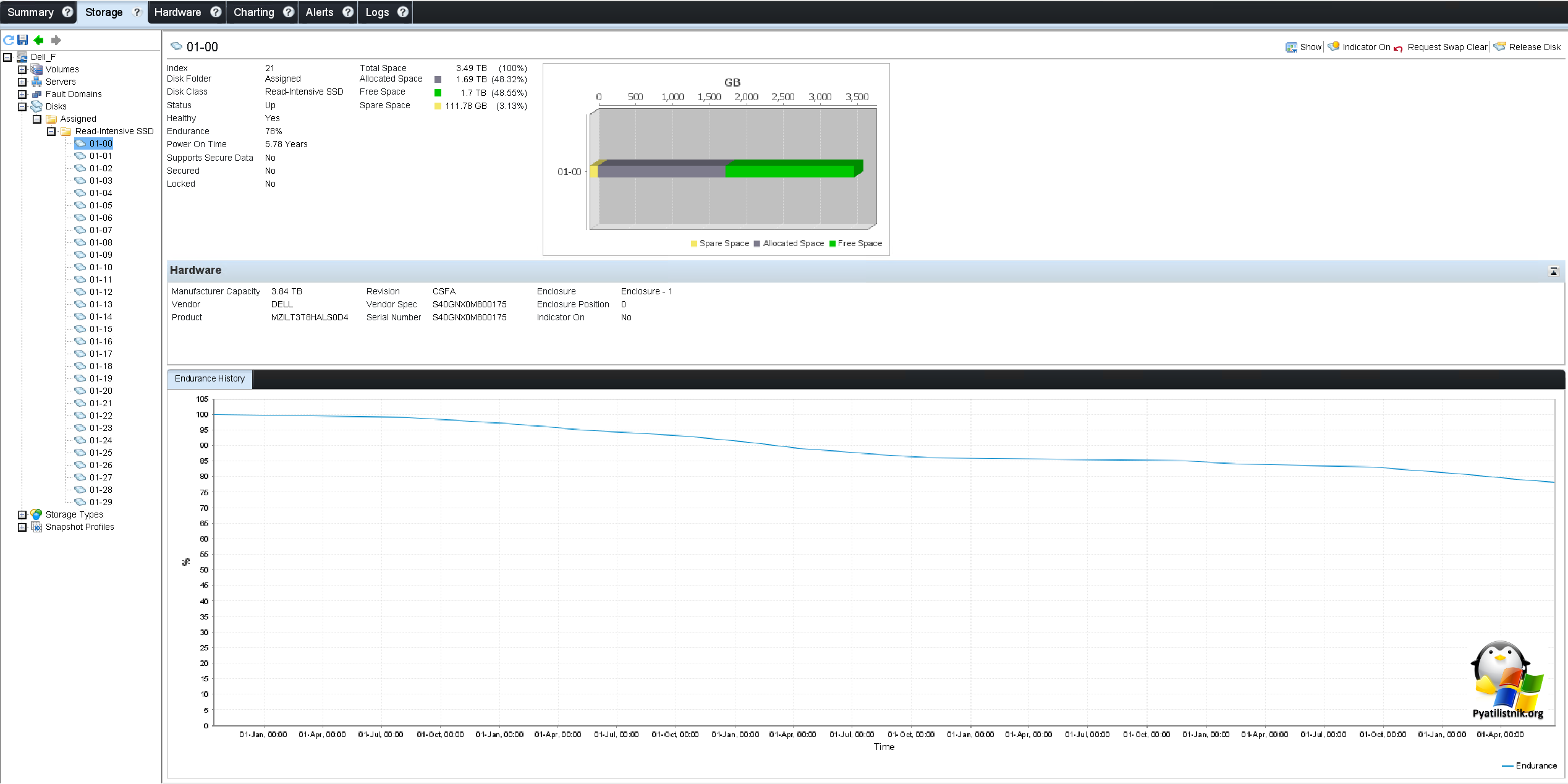Click the Indicator On button label
Screen dimensions: 1568x784
[1366, 47]
